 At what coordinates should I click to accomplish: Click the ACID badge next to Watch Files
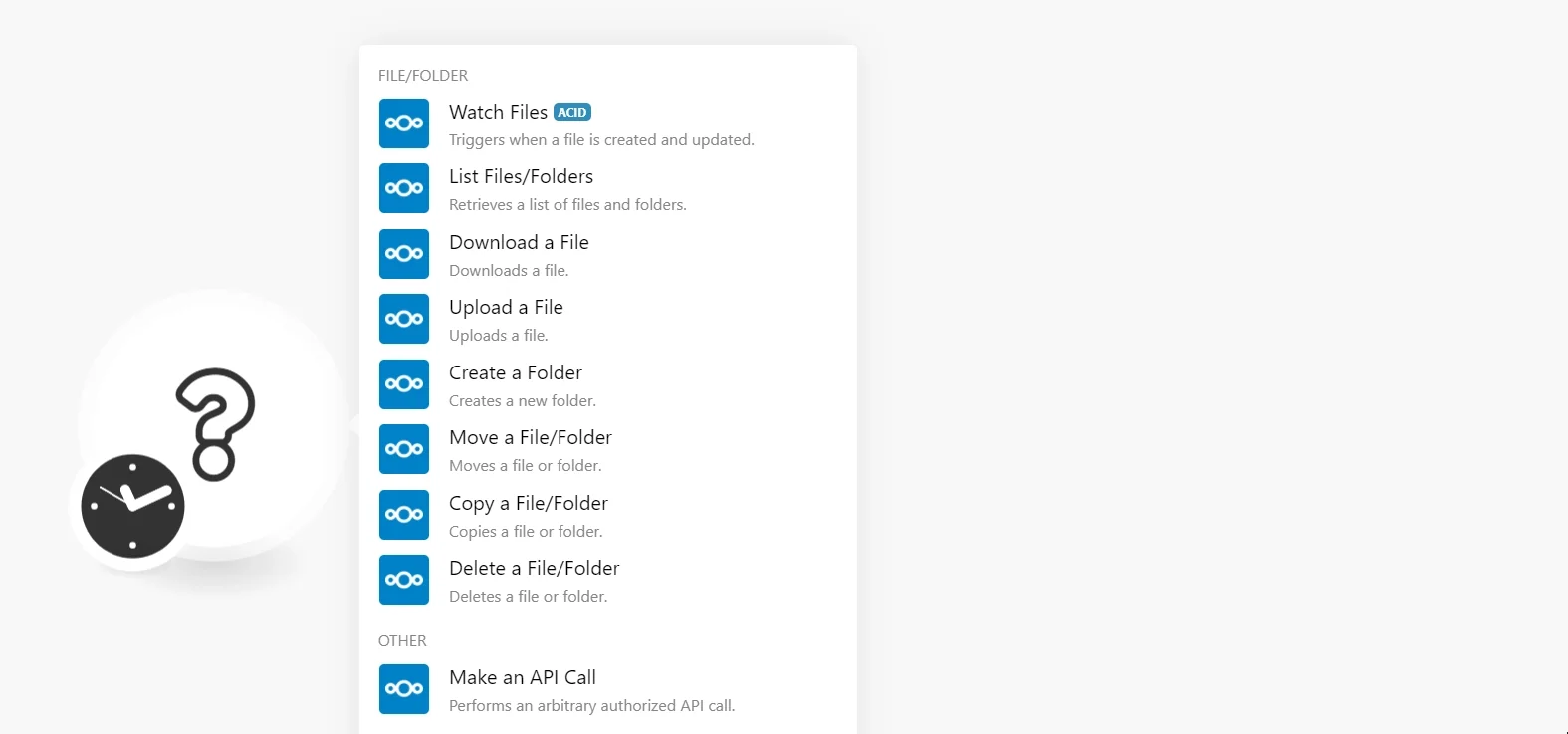click(572, 112)
